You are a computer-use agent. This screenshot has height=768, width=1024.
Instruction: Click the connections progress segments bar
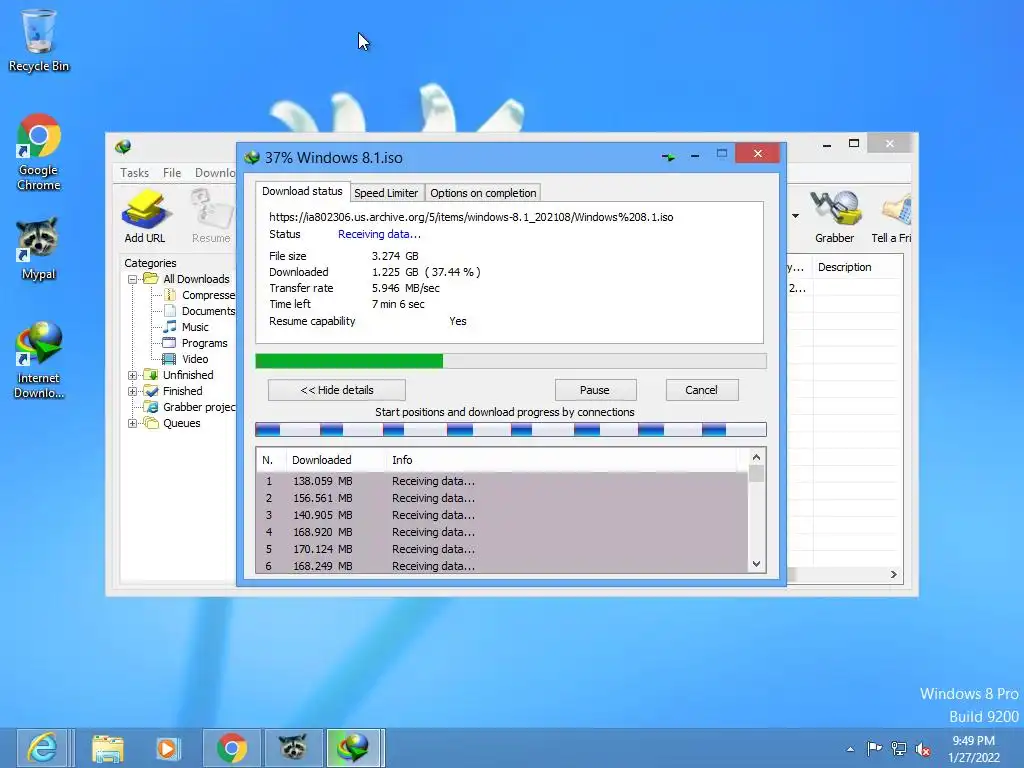(511, 429)
